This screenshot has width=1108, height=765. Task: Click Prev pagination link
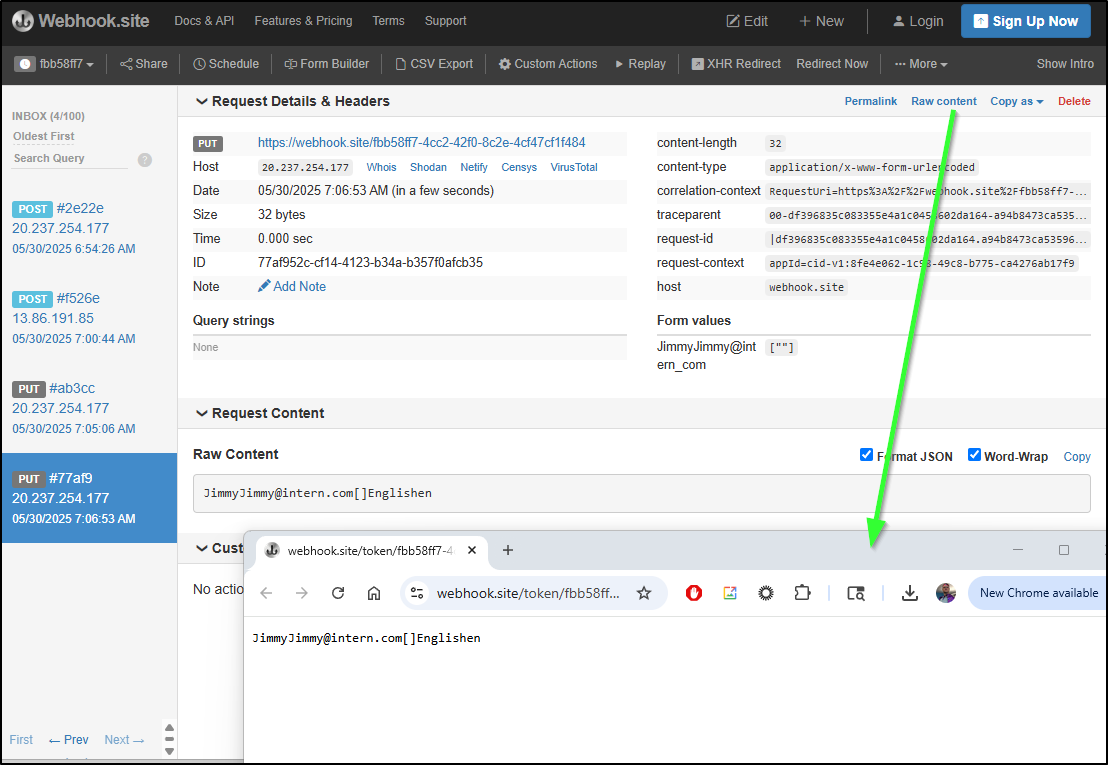pyautogui.click(x=69, y=740)
